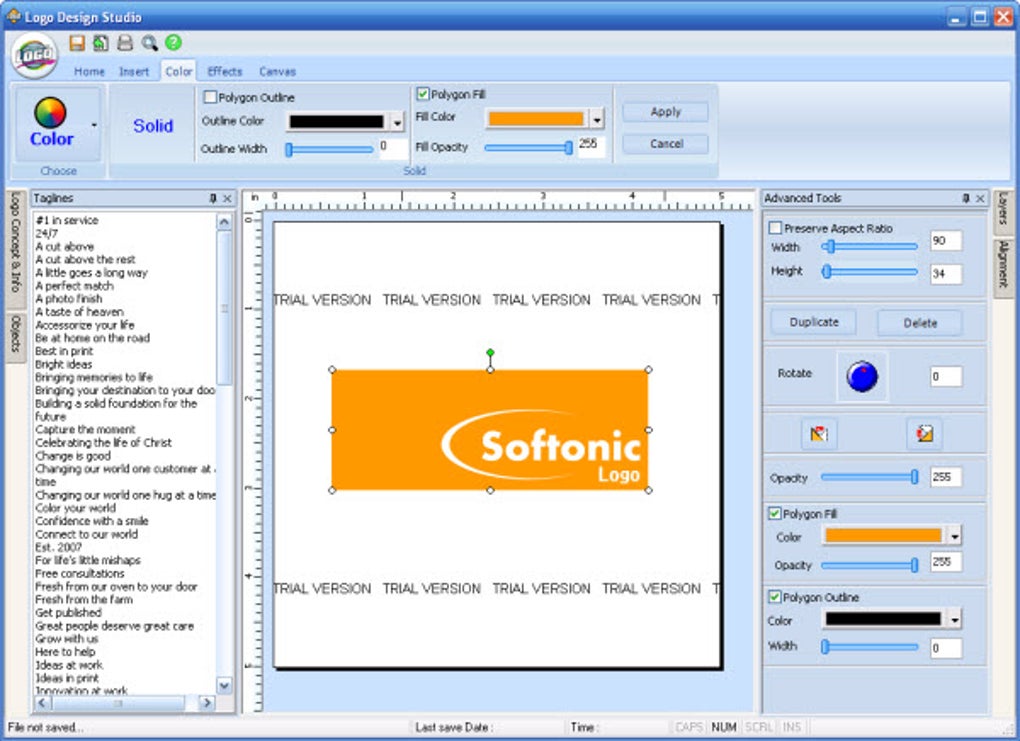Select tagline 'Get published'

[x=68, y=612]
